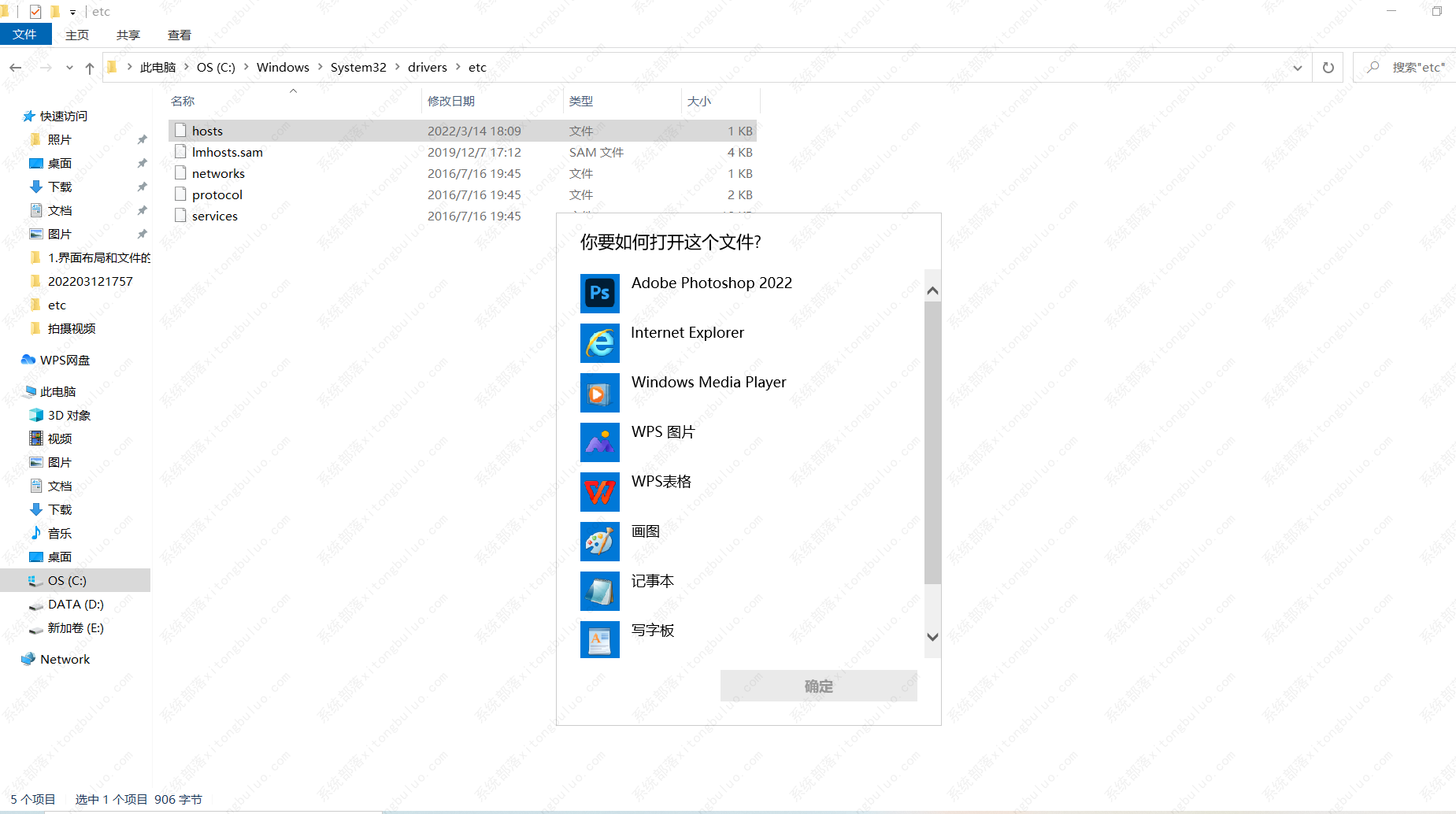
Task: Switch to the 共享 ribbon tab
Action: [x=128, y=35]
